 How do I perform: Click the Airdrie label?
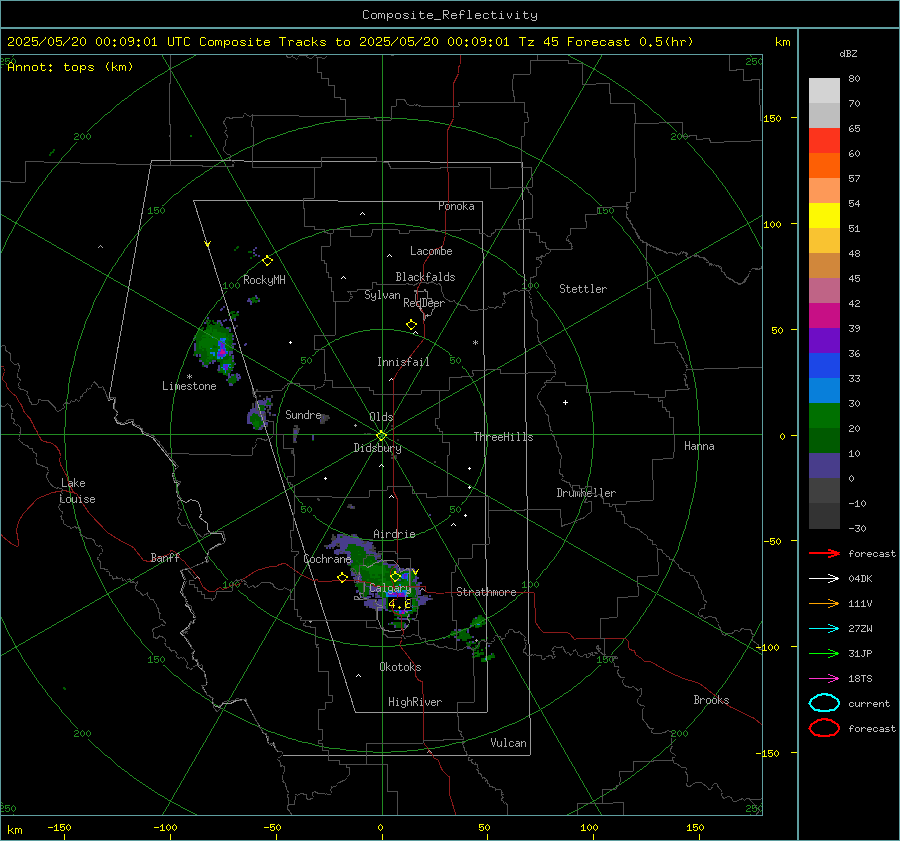point(394,534)
